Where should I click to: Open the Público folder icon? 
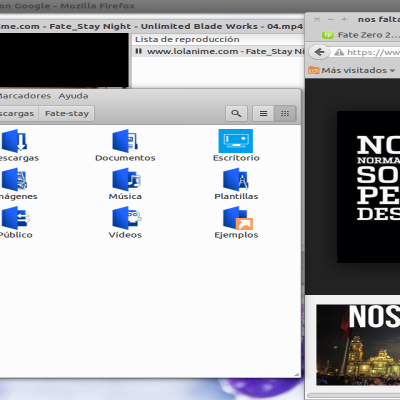point(15,218)
